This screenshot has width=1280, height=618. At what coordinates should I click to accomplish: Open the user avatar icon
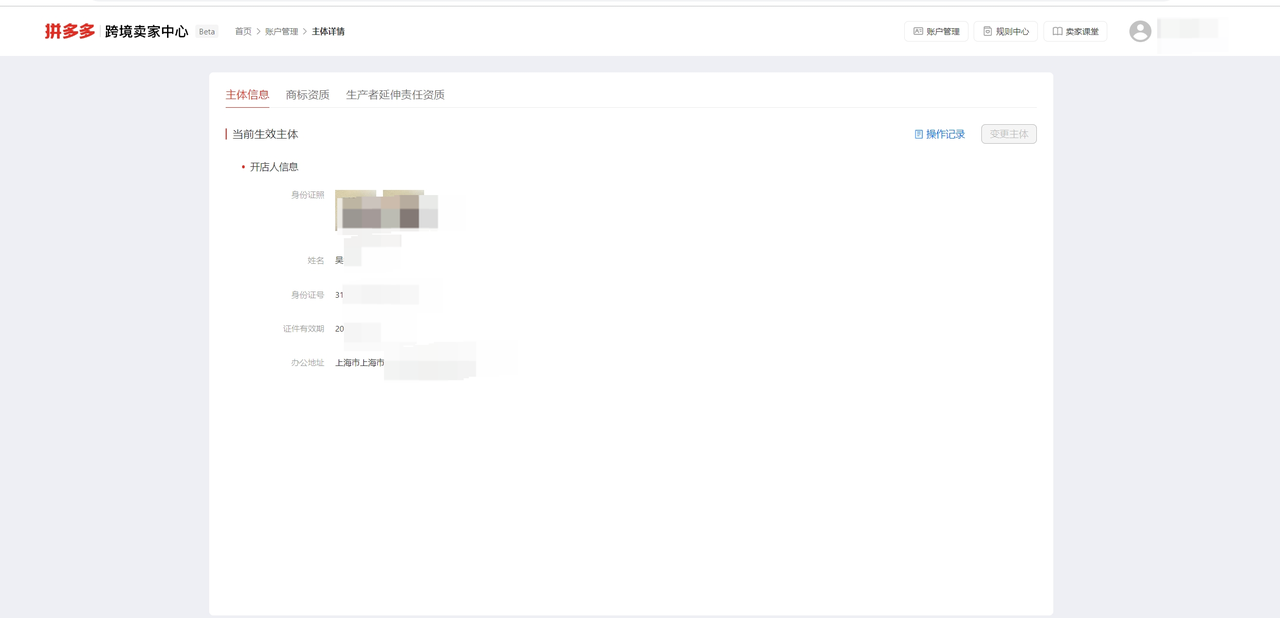pyautogui.click(x=1140, y=31)
